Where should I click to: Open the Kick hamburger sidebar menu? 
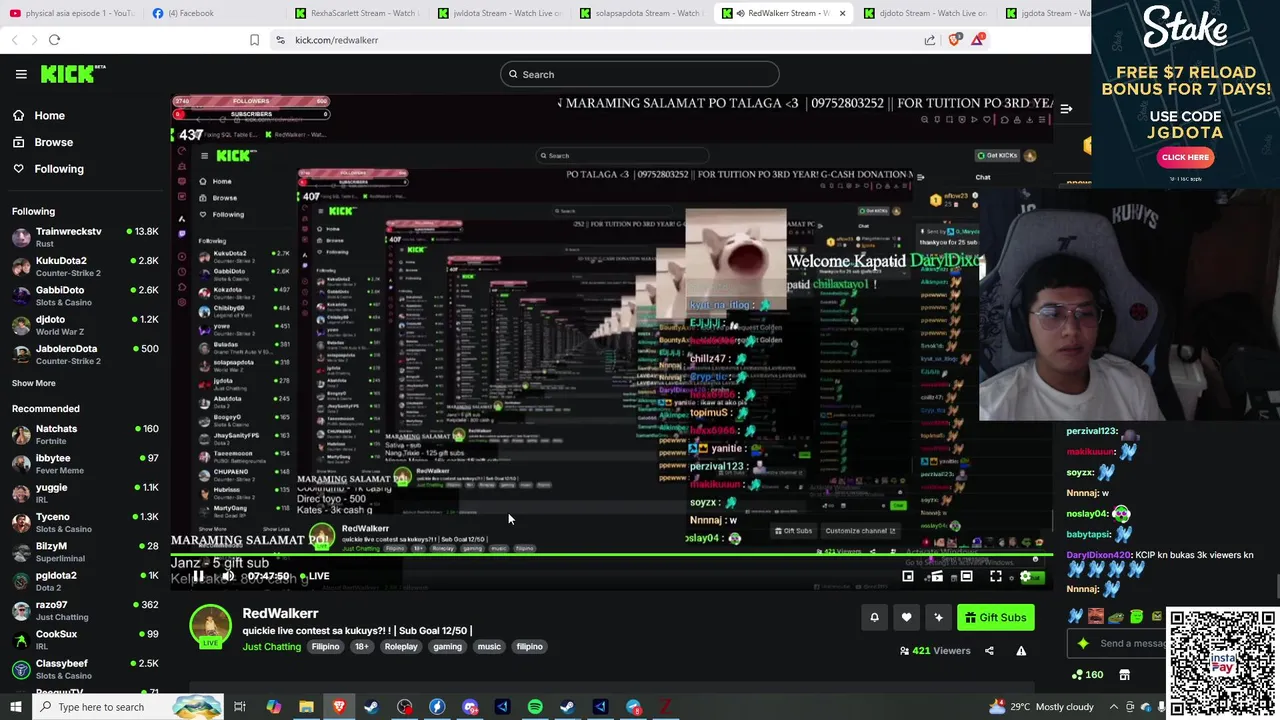click(x=21, y=74)
